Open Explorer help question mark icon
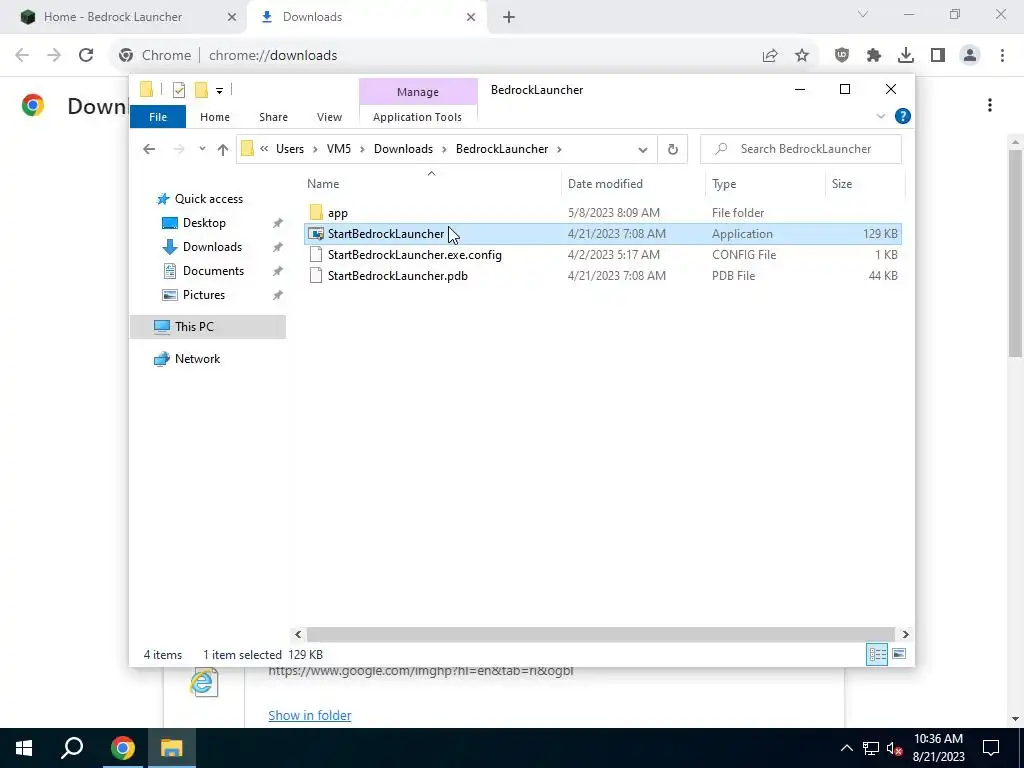 (903, 116)
